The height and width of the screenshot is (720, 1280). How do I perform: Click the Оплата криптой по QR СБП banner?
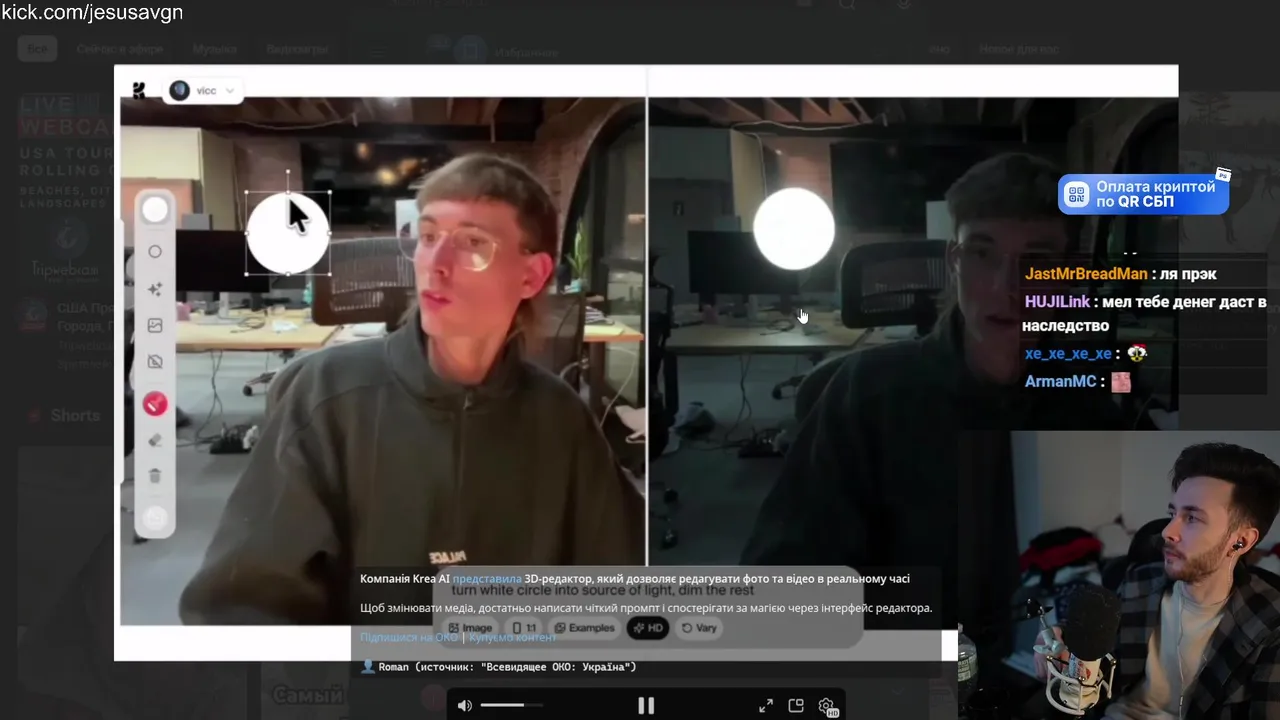(x=1144, y=194)
